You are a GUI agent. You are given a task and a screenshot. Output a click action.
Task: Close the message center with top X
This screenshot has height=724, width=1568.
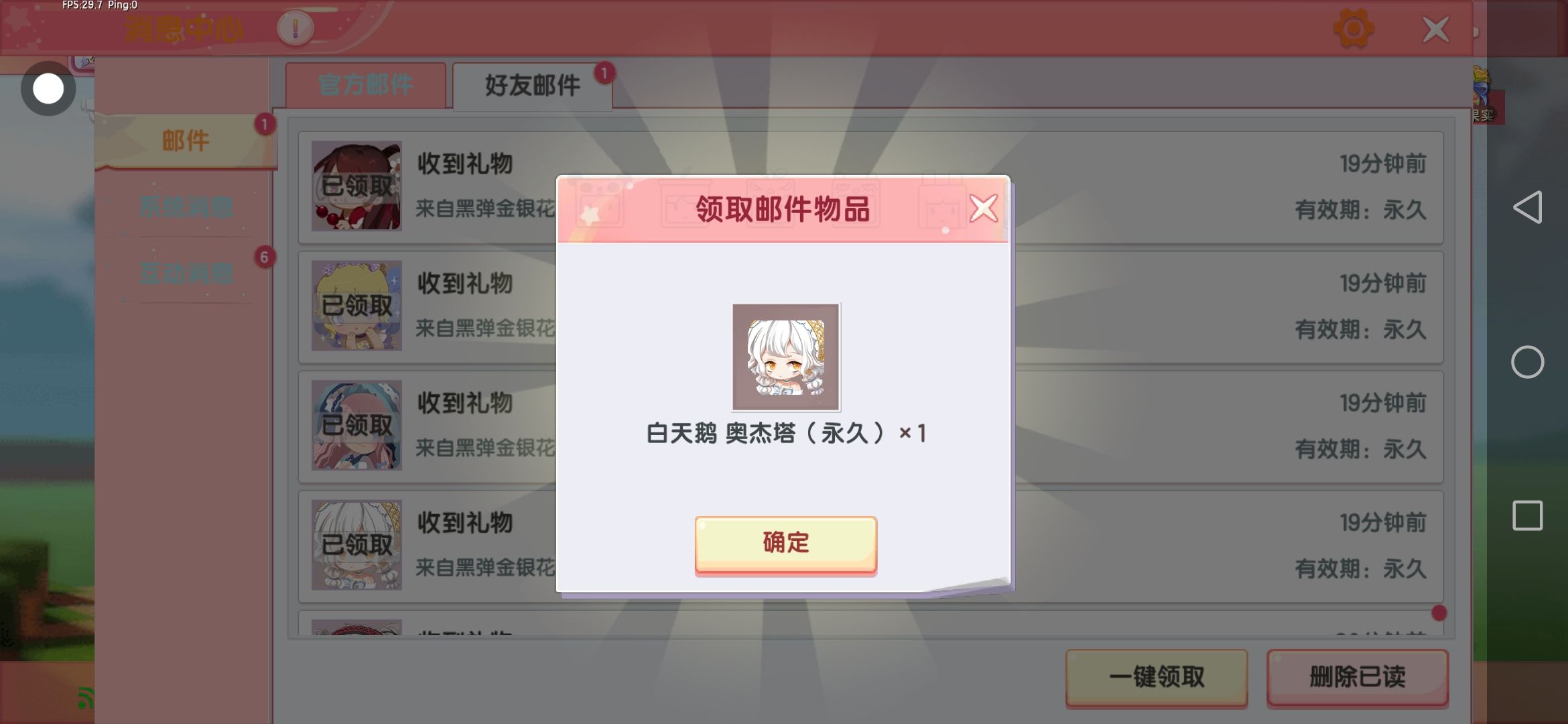1435,29
